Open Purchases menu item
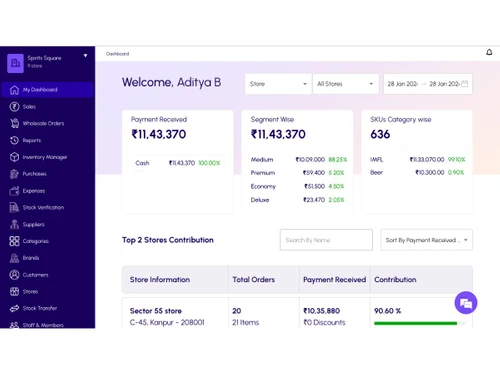Image resolution: width=500 pixels, height=375 pixels. pos(47,174)
